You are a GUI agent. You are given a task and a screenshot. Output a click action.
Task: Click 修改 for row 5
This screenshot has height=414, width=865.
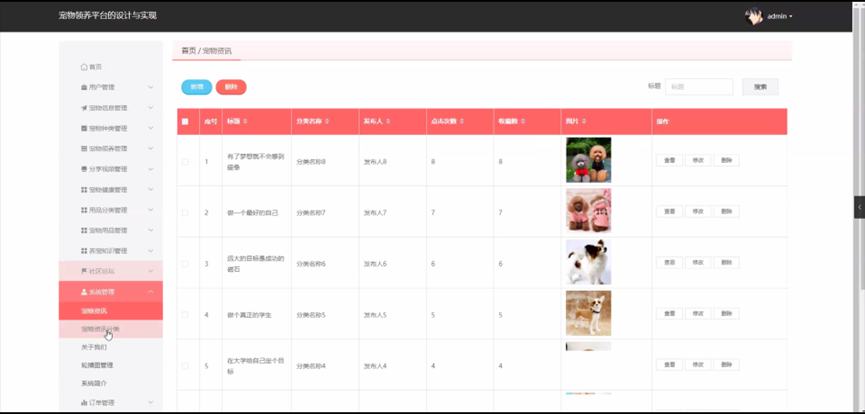click(x=698, y=364)
